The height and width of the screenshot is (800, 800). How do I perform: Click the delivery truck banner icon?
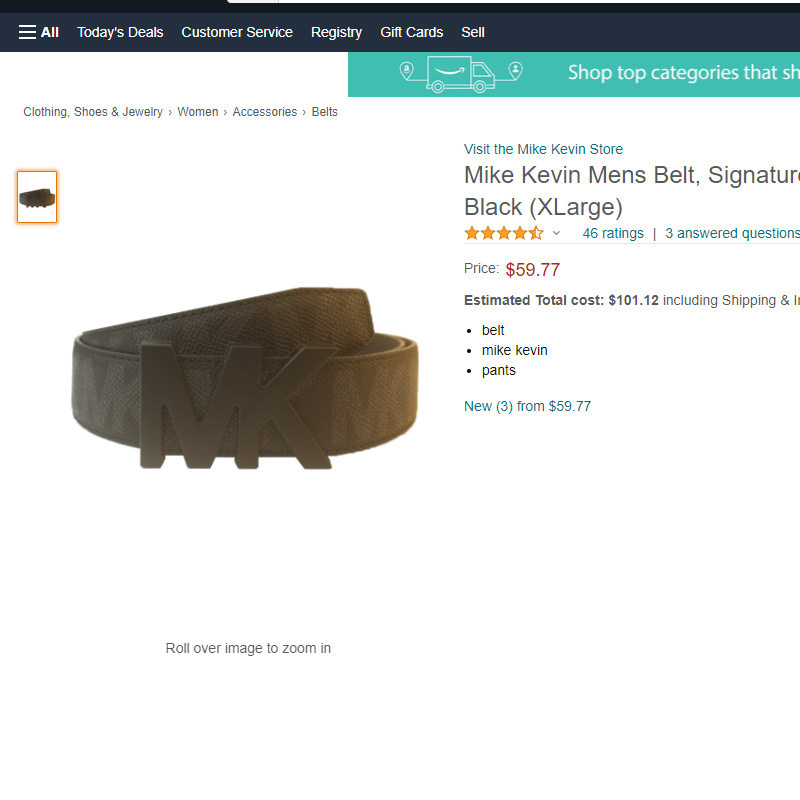coord(461,74)
